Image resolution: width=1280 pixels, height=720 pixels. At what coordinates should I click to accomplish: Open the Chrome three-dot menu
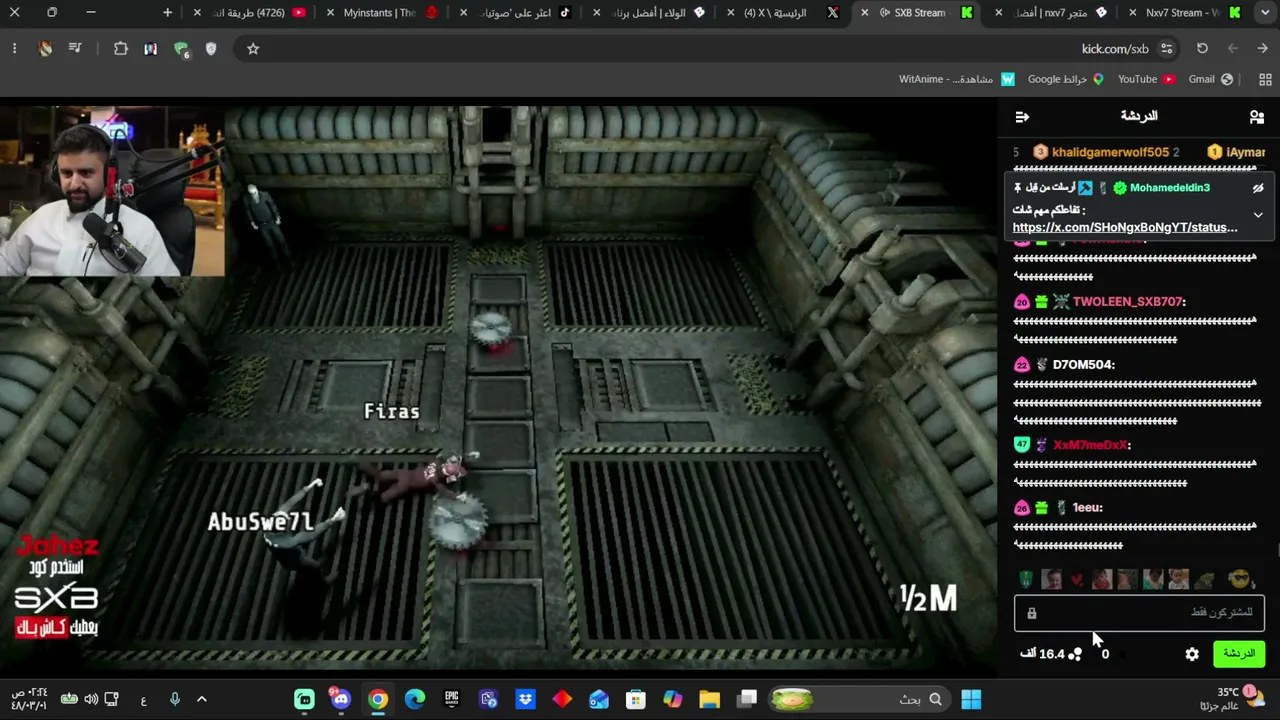14,49
